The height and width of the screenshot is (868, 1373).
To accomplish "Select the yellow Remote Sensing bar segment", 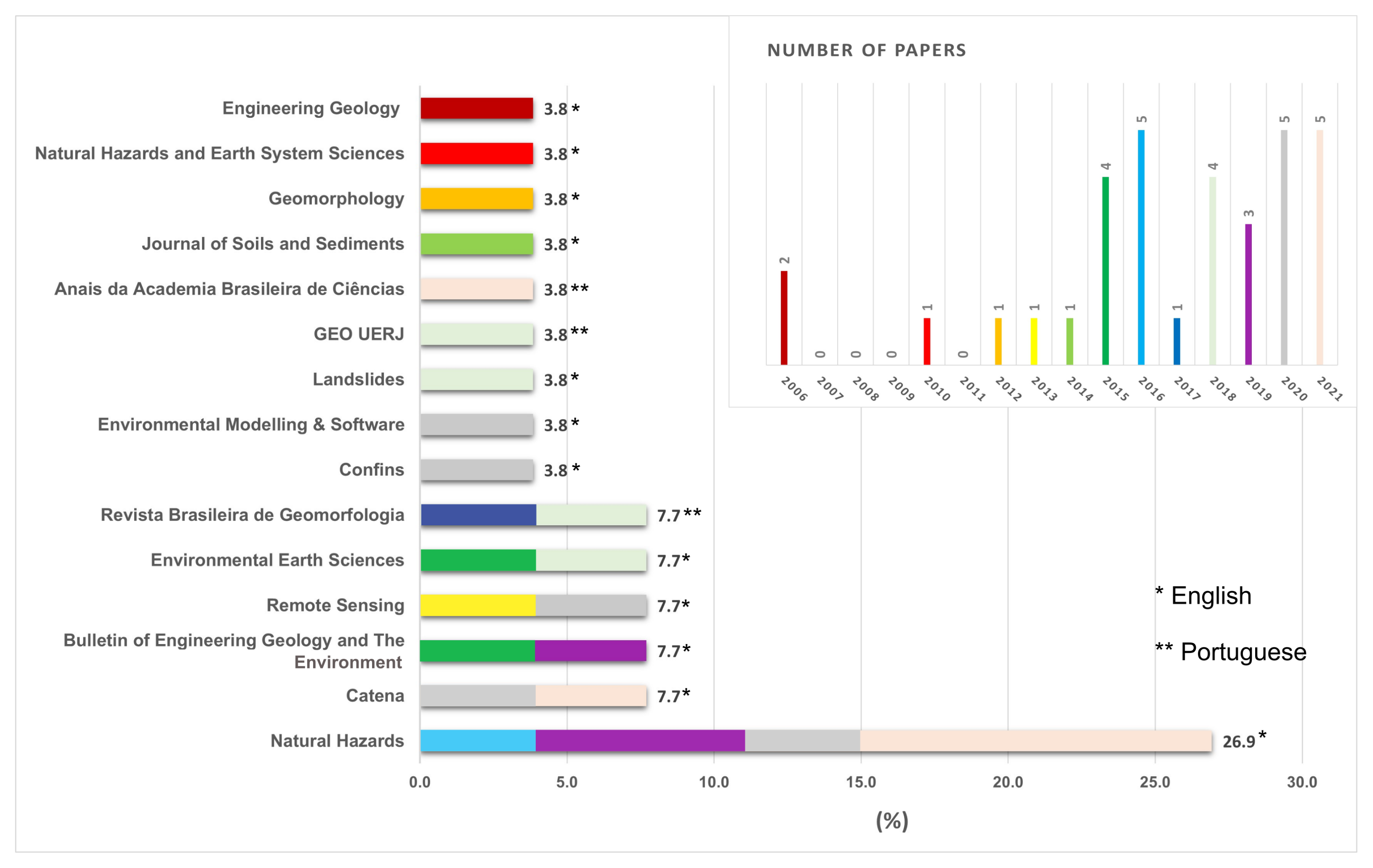I will [478, 605].
